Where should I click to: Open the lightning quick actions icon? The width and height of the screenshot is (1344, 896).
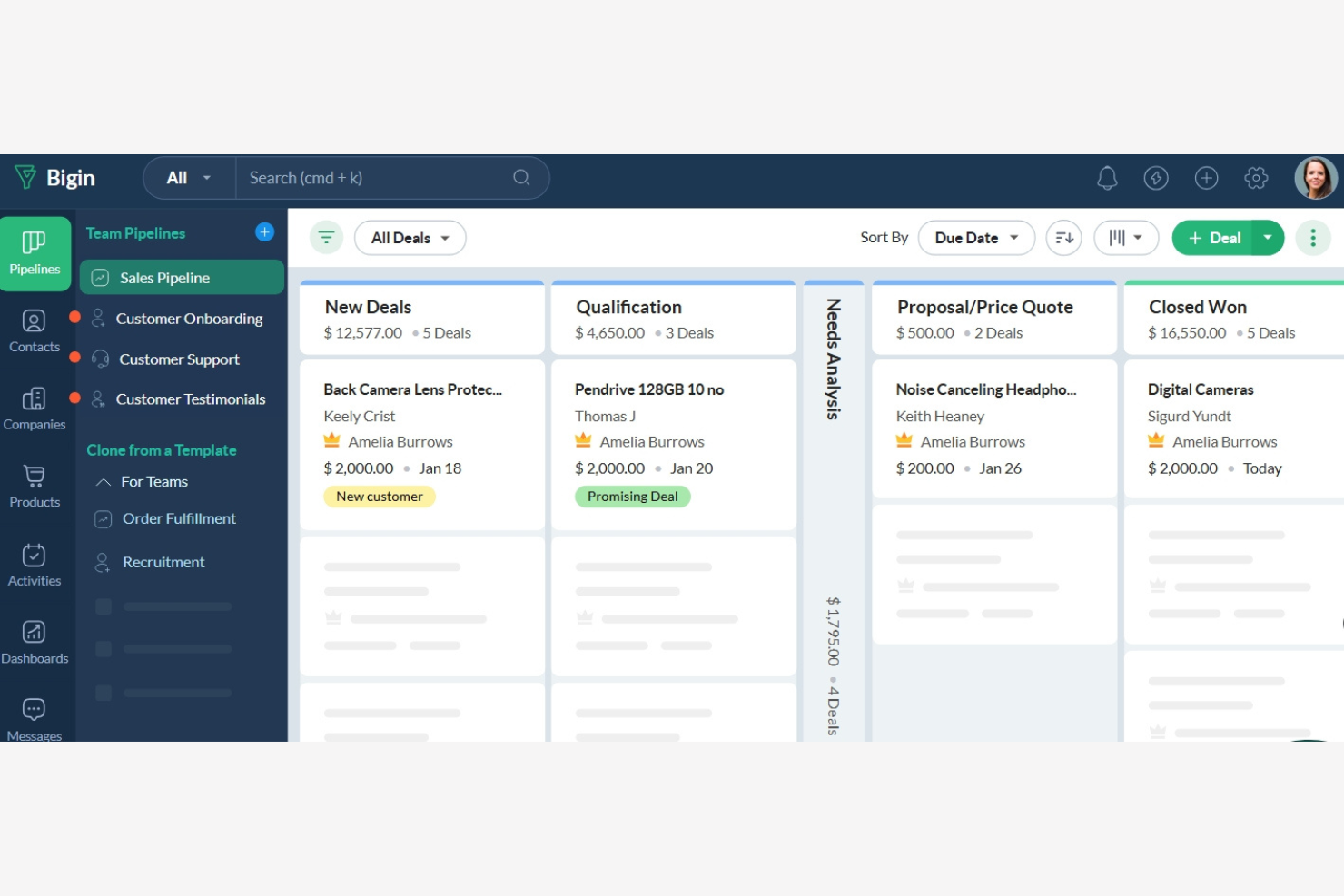pyautogui.click(x=1156, y=178)
